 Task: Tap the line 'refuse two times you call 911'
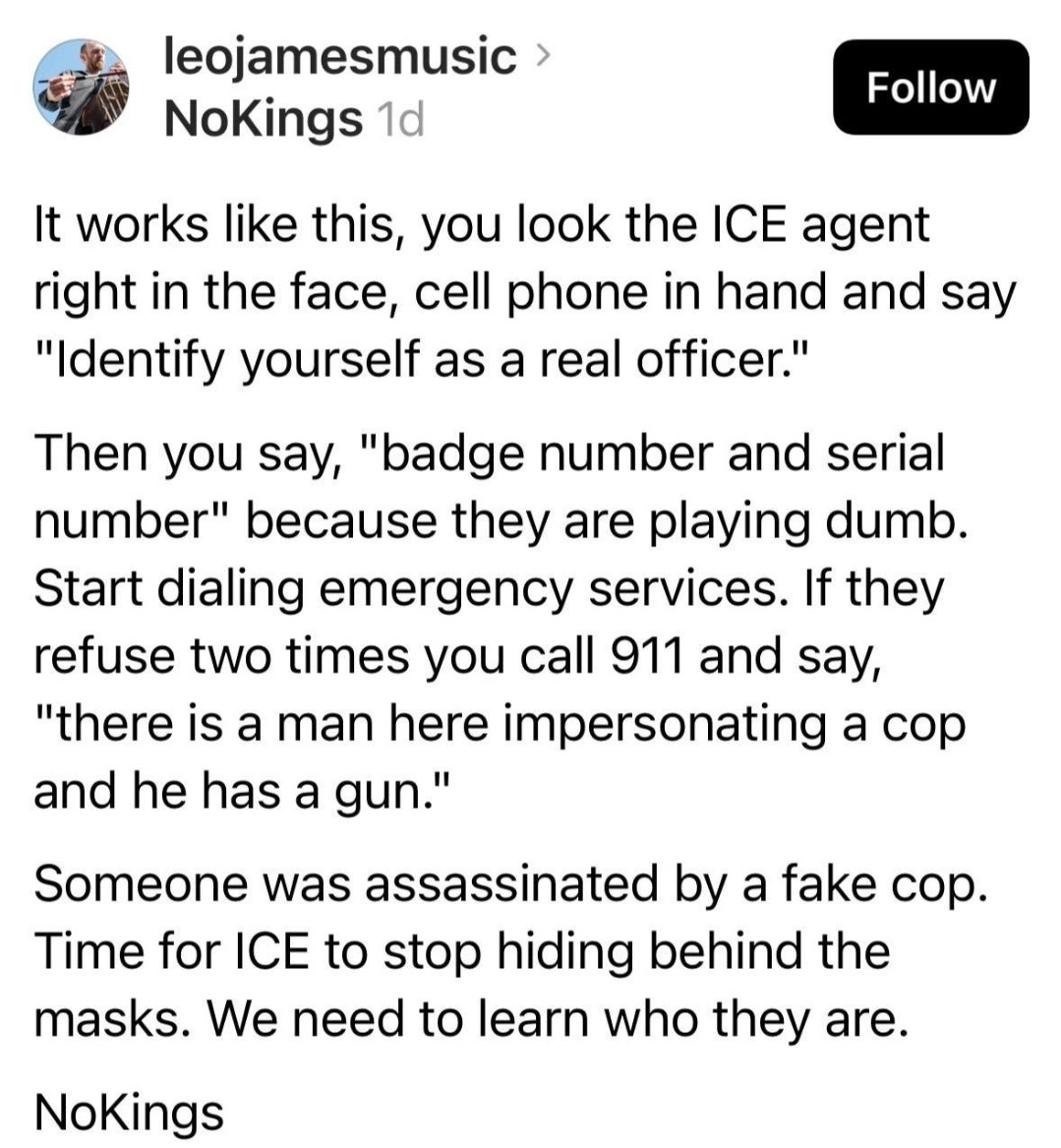[457, 656]
